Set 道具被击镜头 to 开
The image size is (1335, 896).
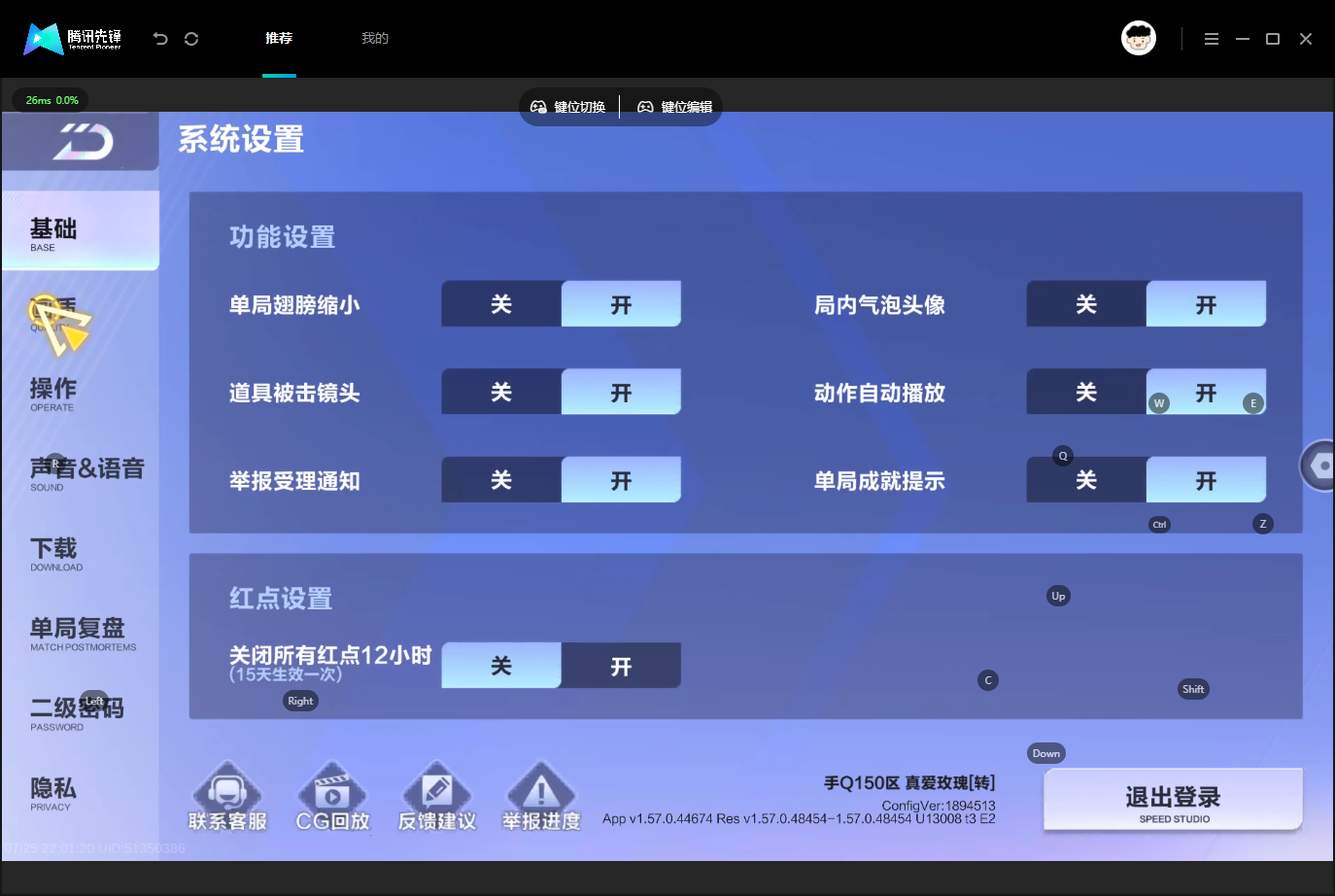pos(621,392)
